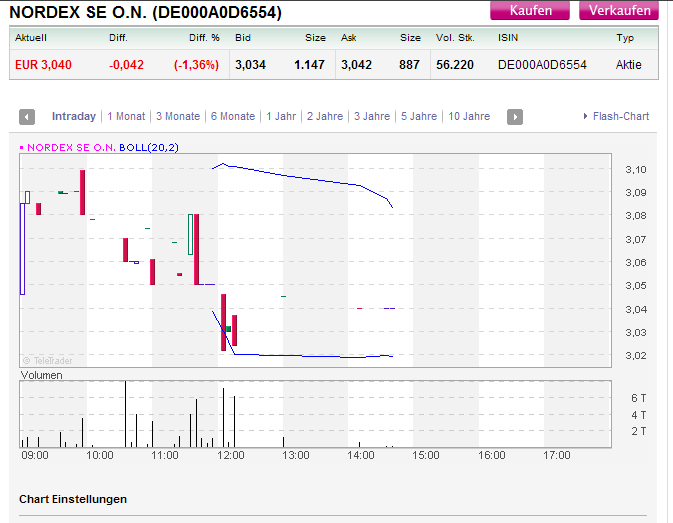Screen dimensions: 673x523
Task: Click the volume value 56.220
Action: [x=455, y=65]
